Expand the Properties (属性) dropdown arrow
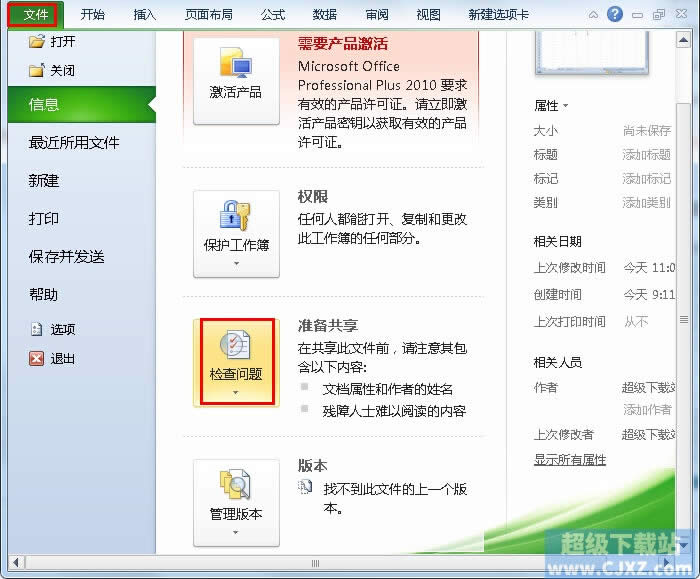700x579 pixels. 566,106
